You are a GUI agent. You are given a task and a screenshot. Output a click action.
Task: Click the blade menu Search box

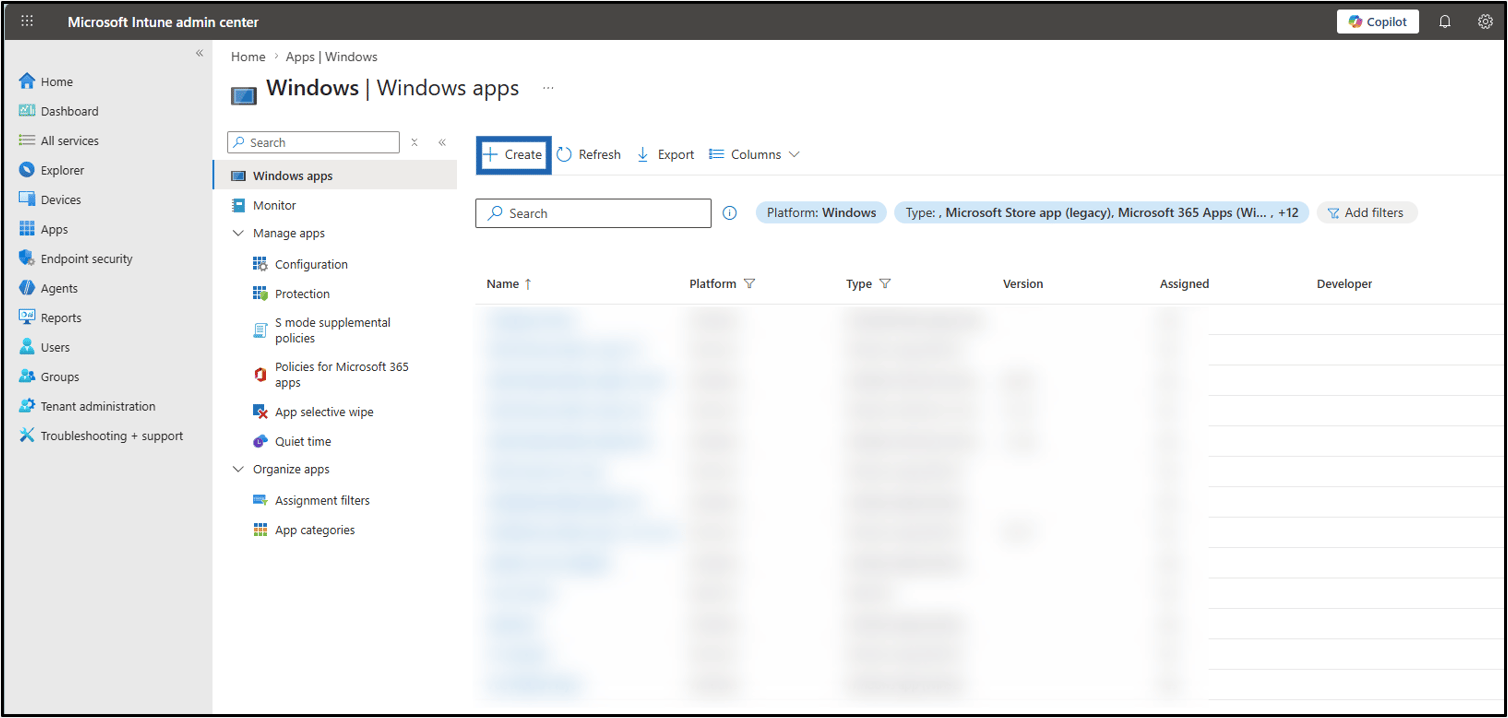coord(313,143)
